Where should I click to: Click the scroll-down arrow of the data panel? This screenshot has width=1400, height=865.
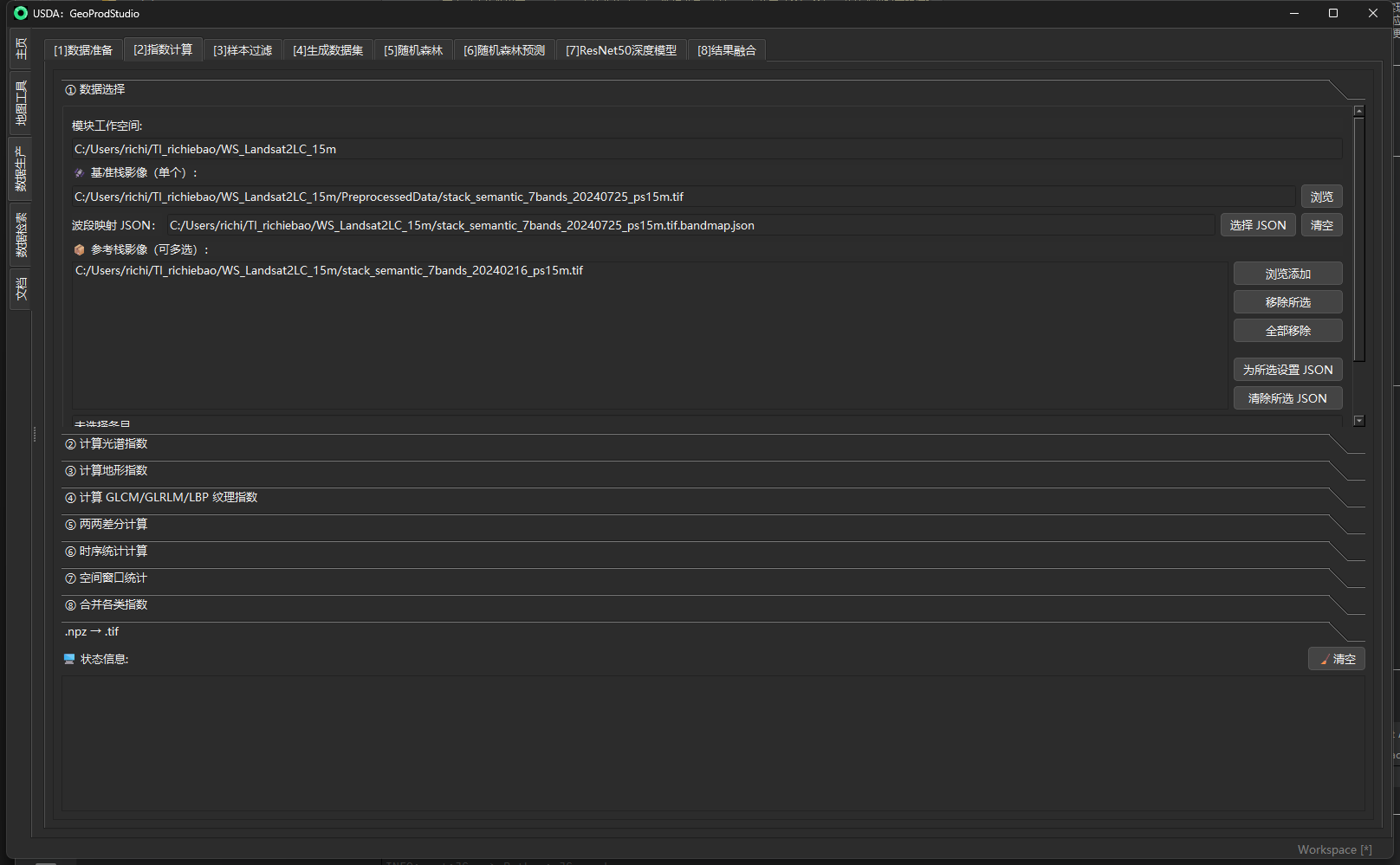click(x=1358, y=421)
